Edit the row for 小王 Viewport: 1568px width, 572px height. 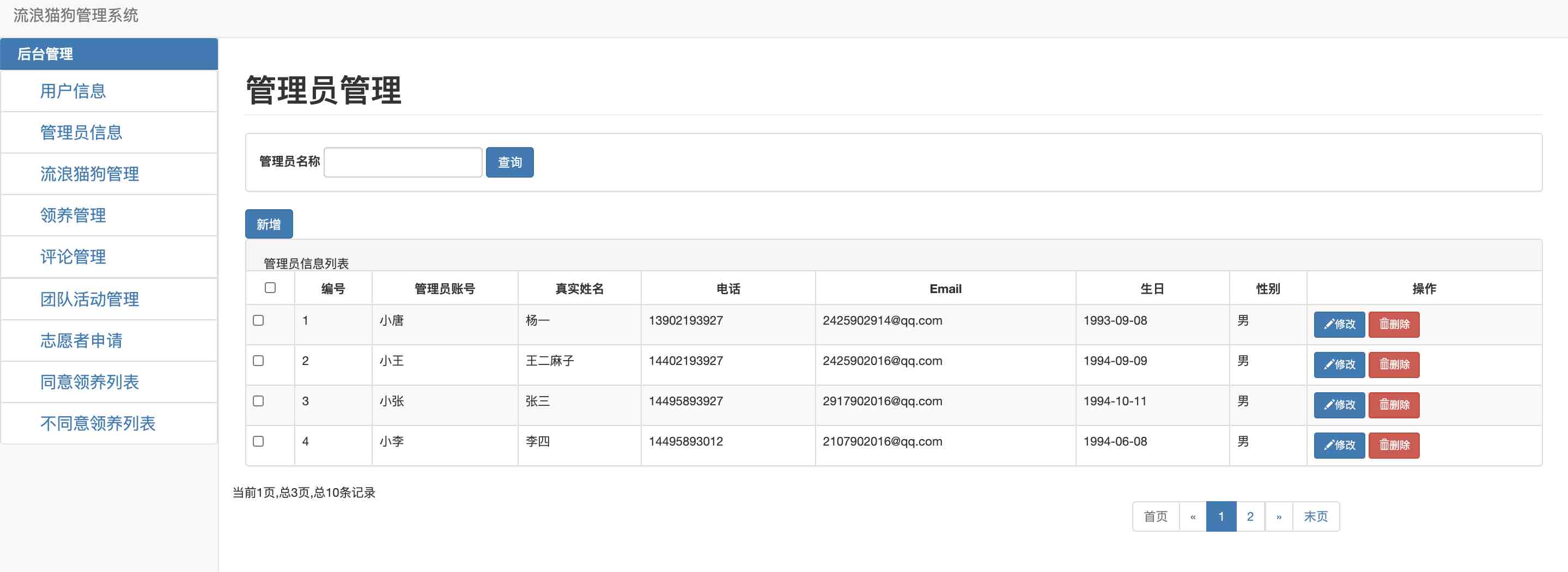1339,364
